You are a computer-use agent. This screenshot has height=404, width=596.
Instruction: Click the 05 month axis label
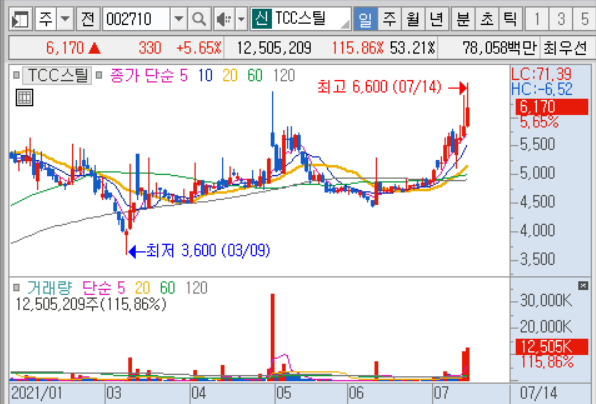pos(284,393)
